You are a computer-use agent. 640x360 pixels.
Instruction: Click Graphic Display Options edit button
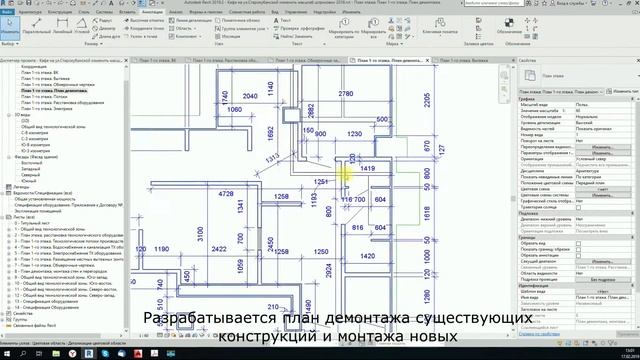tap(603, 153)
